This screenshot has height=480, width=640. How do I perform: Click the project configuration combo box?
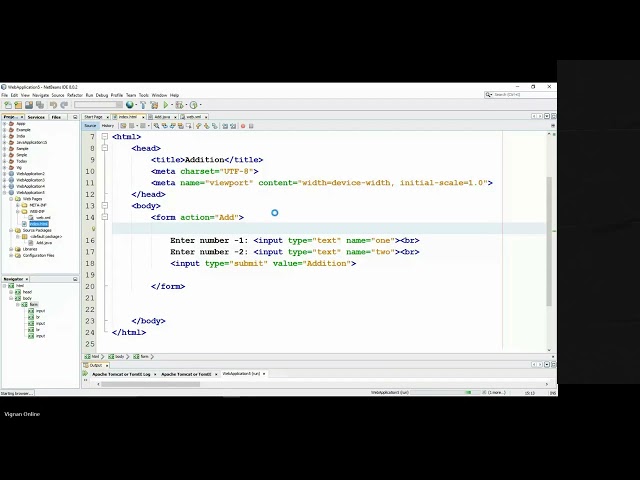click(99, 105)
